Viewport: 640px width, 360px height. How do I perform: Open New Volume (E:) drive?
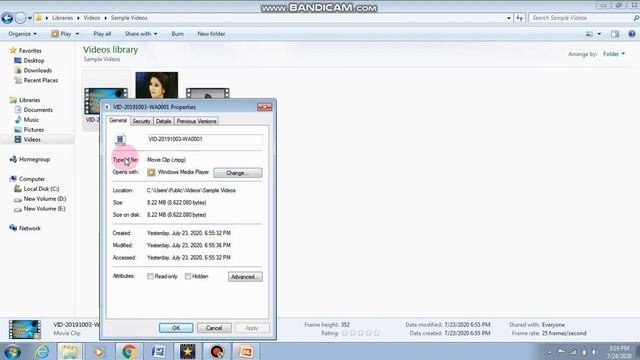pyautogui.click(x=44, y=209)
